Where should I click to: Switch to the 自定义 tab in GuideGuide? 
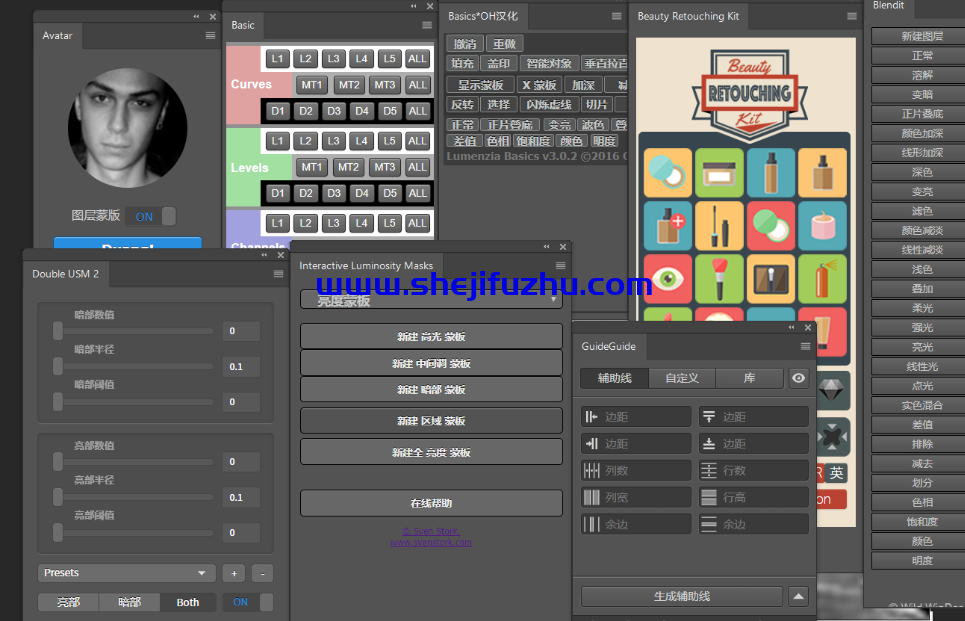[x=682, y=378]
